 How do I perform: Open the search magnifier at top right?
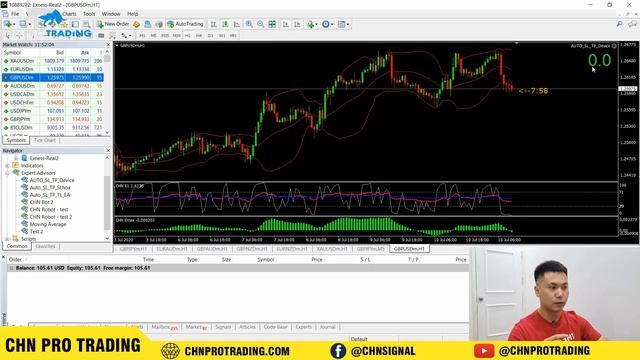click(620, 24)
